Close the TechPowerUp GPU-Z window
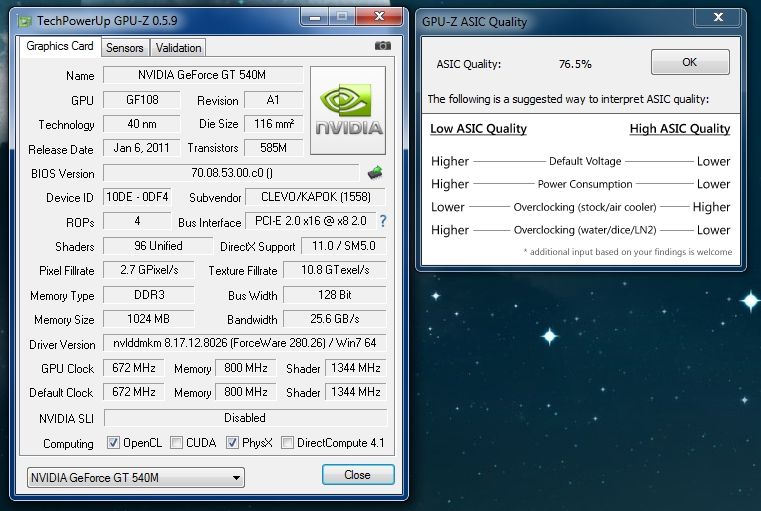 (x=379, y=16)
